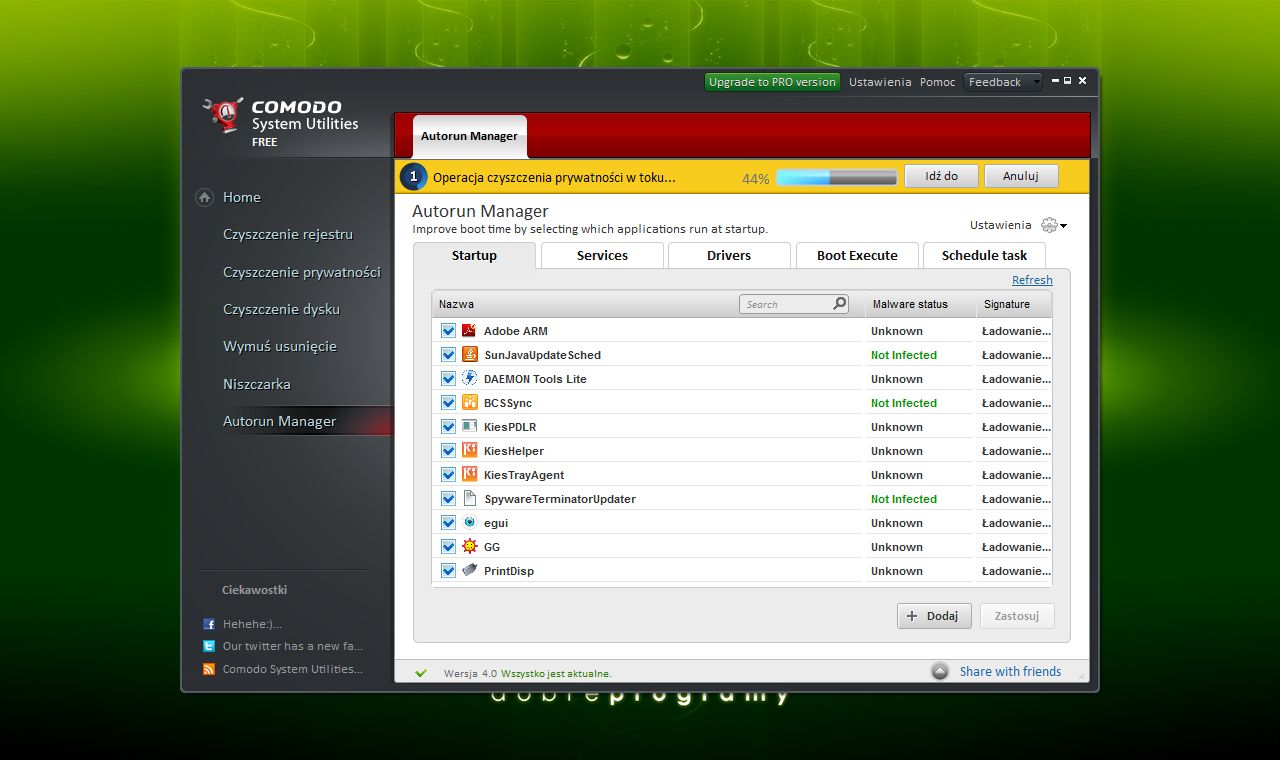The height and width of the screenshot is (760, 1280).
Task: Toggle the BCSSync checkbox
Action: (x=448, y=403)
